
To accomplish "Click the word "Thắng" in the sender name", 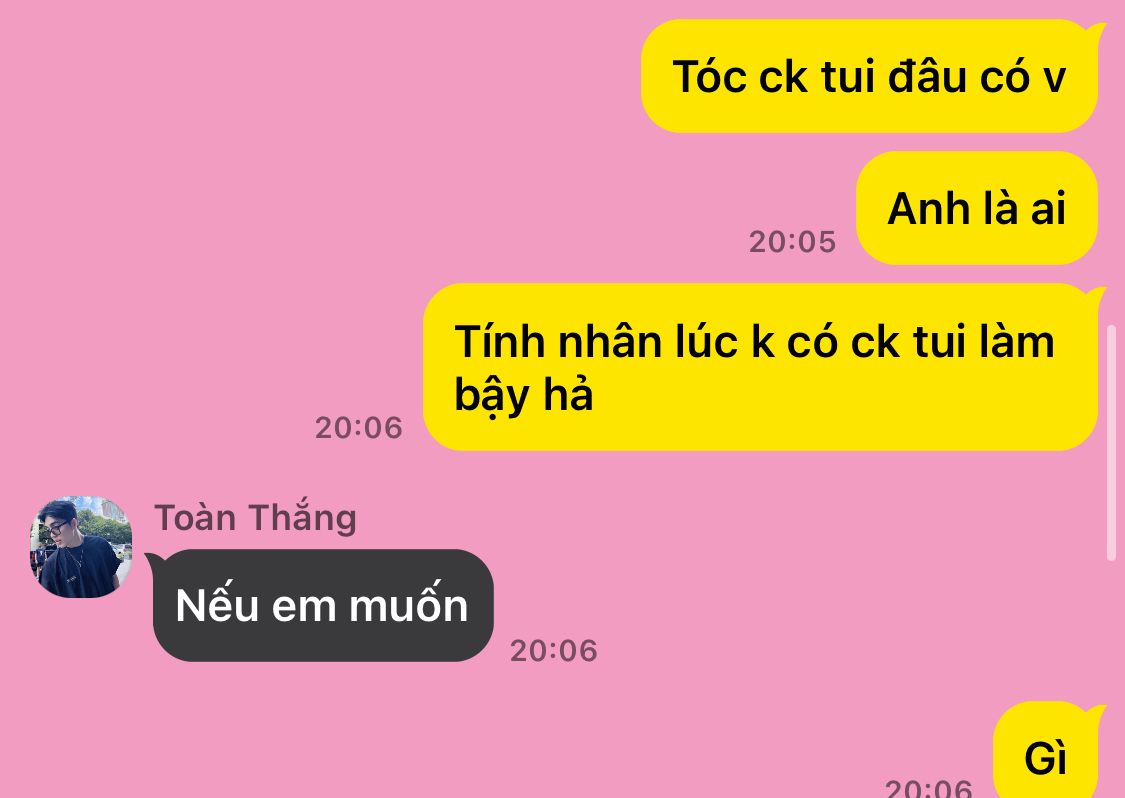I will [302, 517].
